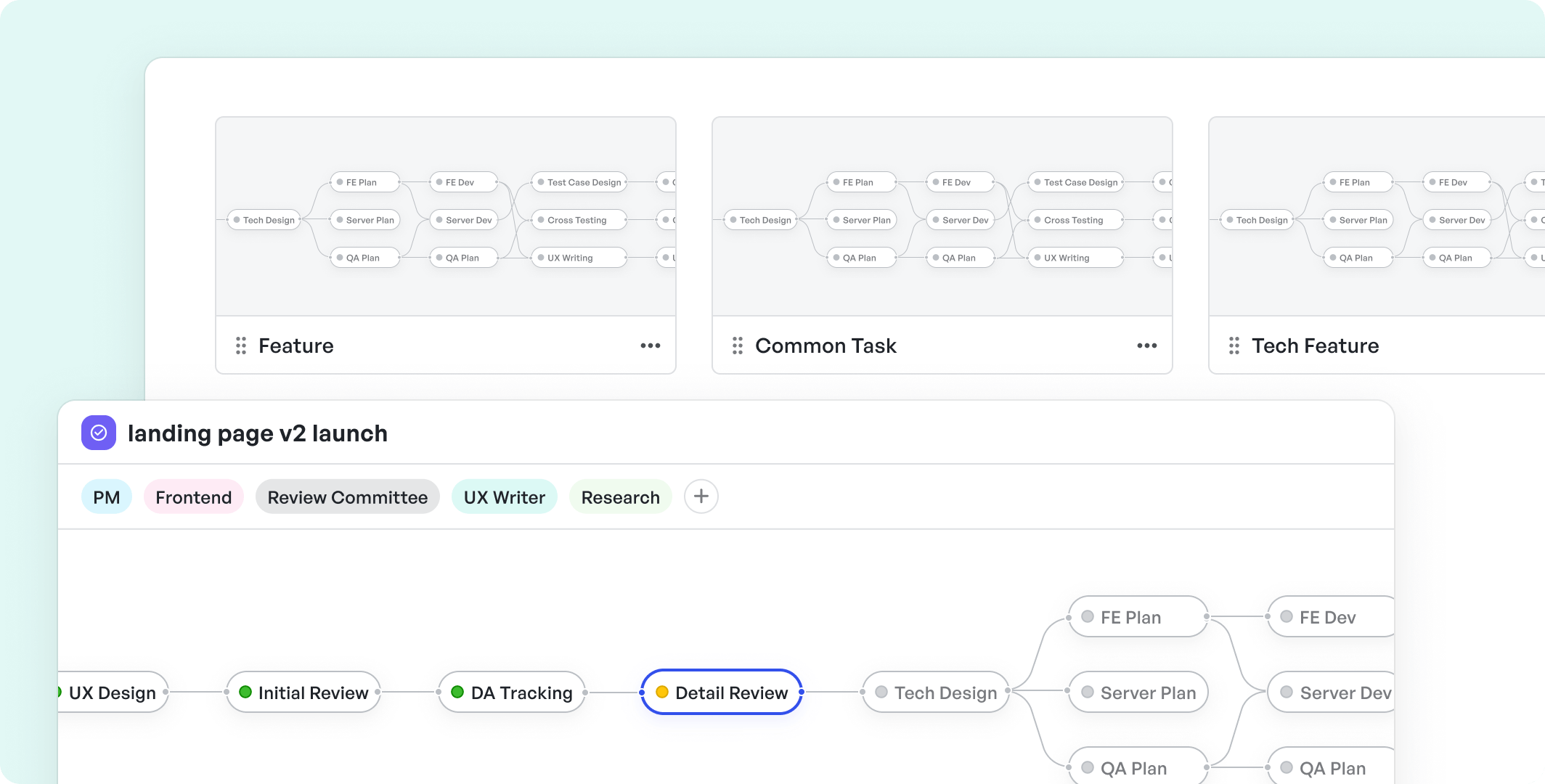
Task: Click the 'landing page v2 launch' title
Action: (258, 433)
